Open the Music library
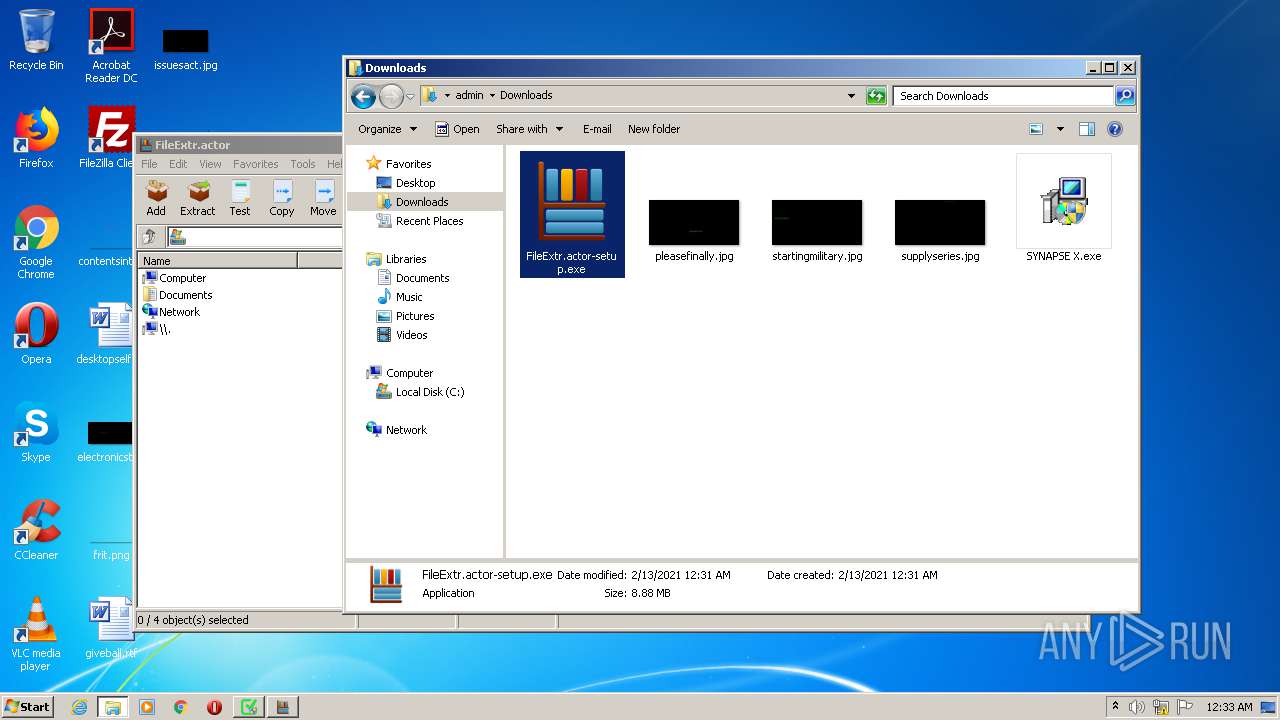1280x720 pixels. (x=409, y=297)
